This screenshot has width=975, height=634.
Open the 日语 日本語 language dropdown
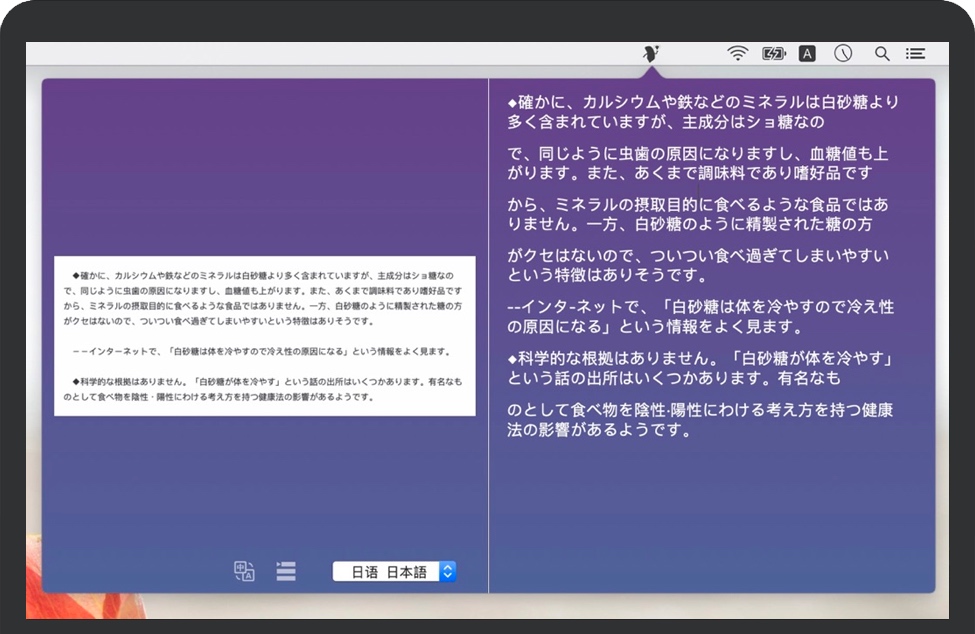395,572
